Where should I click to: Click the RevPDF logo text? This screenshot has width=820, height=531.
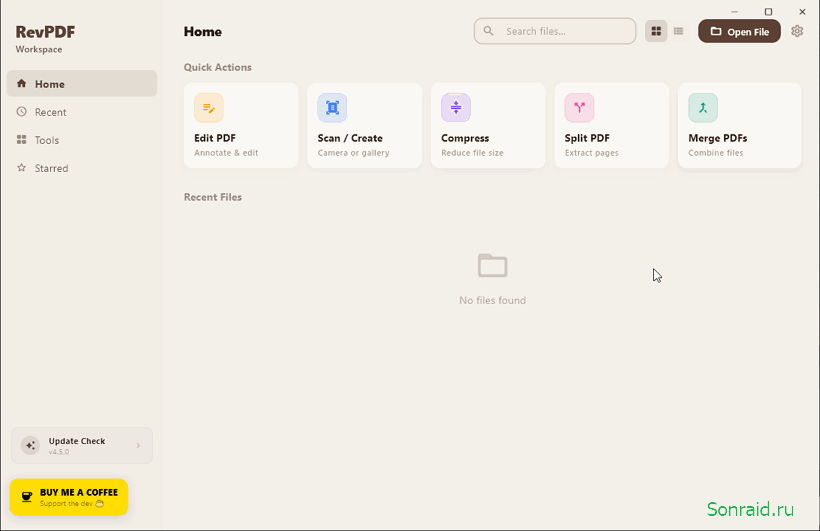point(45,32)
